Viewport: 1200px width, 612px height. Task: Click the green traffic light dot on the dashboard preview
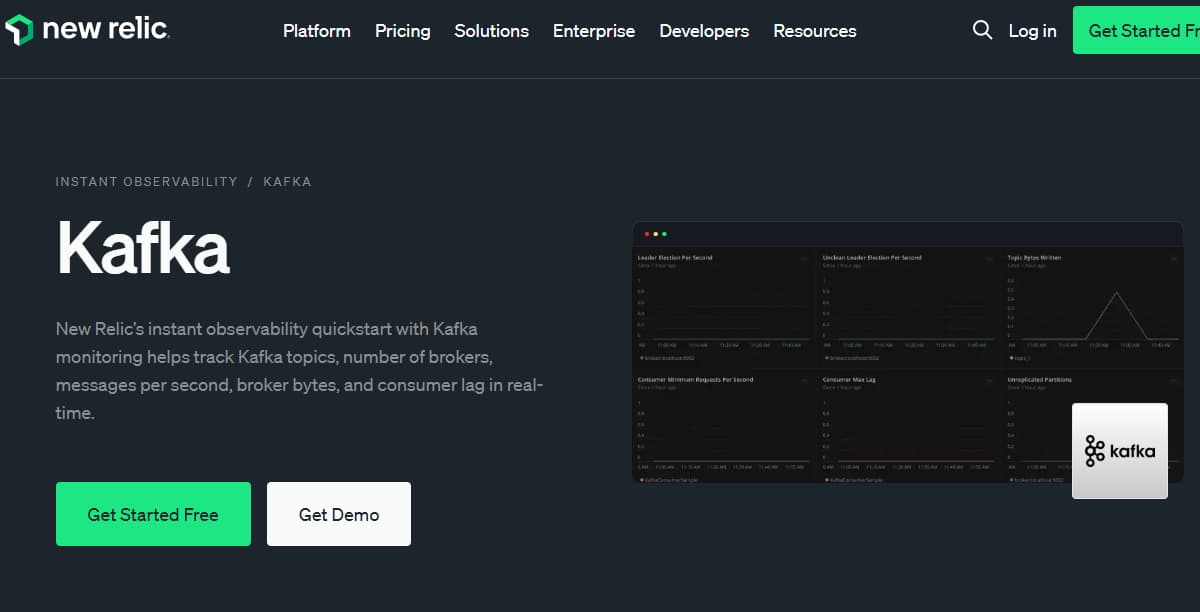(x=665, y=234)
